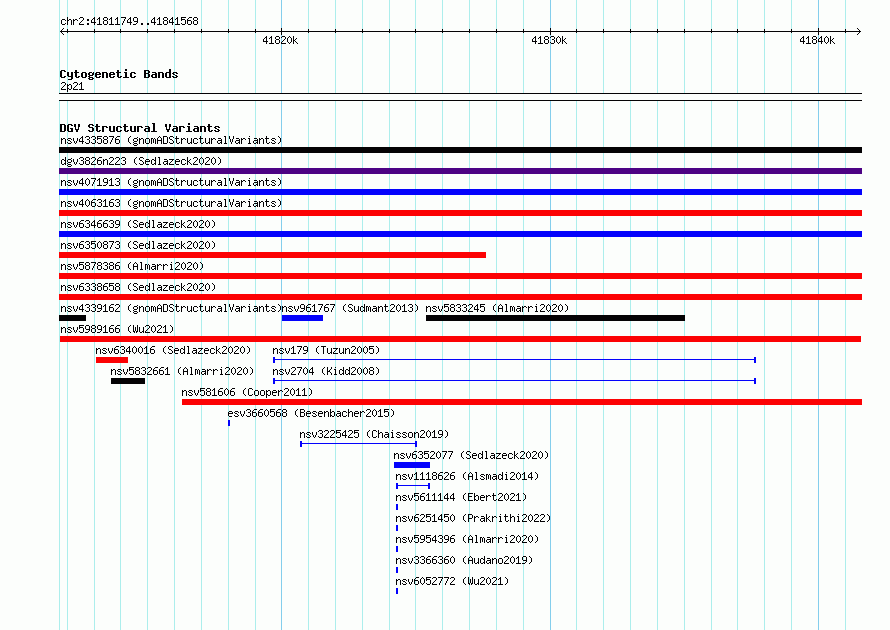Click red bar under nsv4063163
This screenshot has width=890, height=630.
pos(460,213)
